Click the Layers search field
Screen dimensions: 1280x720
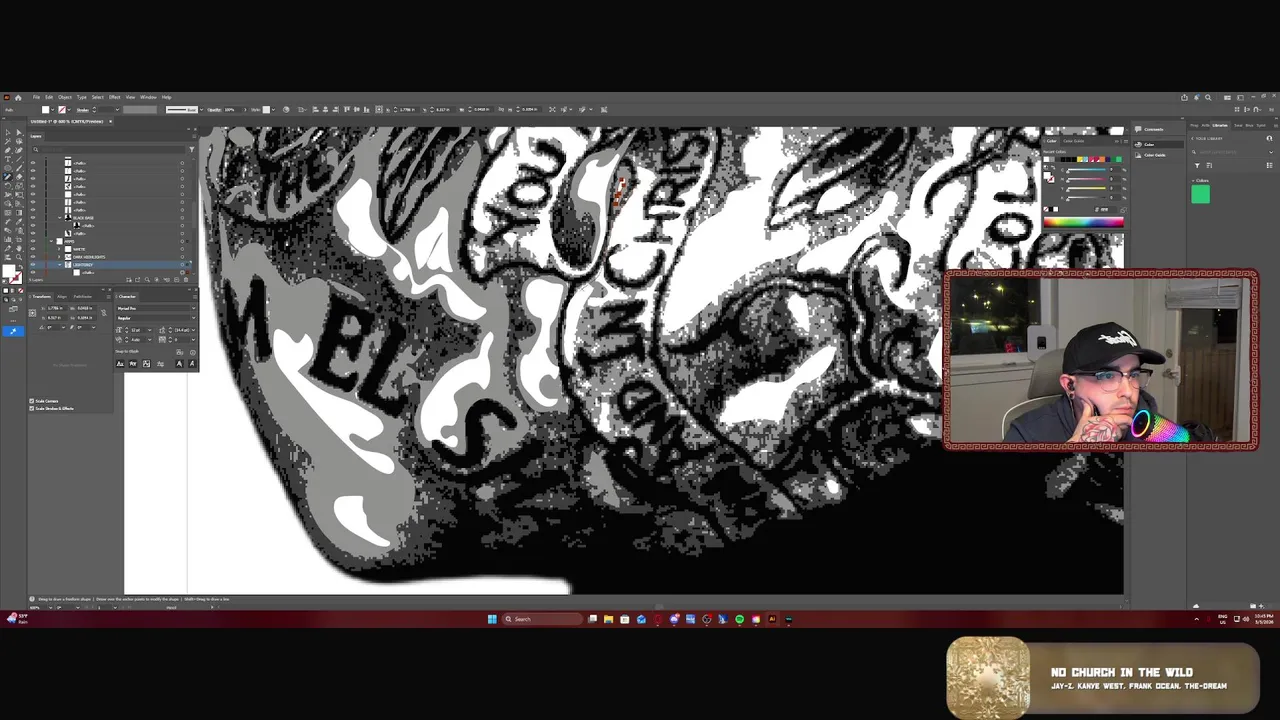pyautogui.click(x=111, y=149)
